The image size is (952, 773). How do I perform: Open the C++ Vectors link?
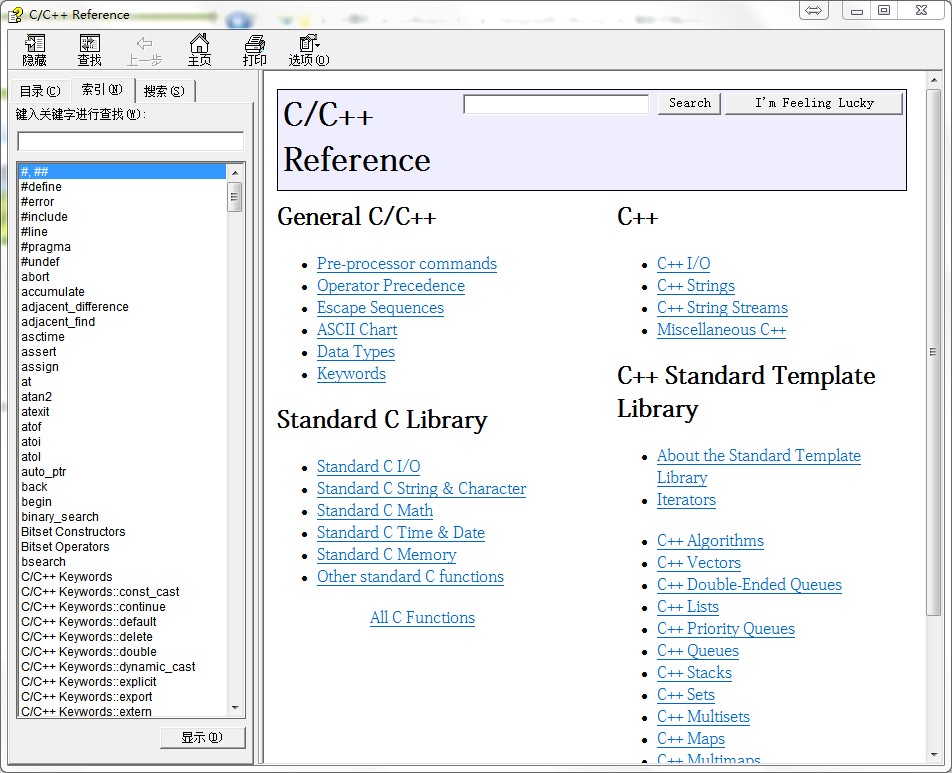coord(698,563)
